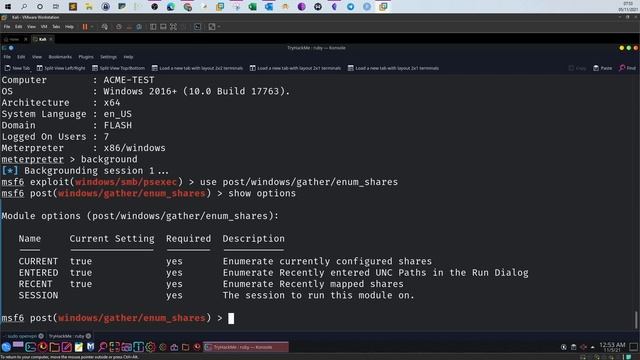640x360 pixels.
Task: Open the Kali application launcher menu
Action: click(6, 347)
